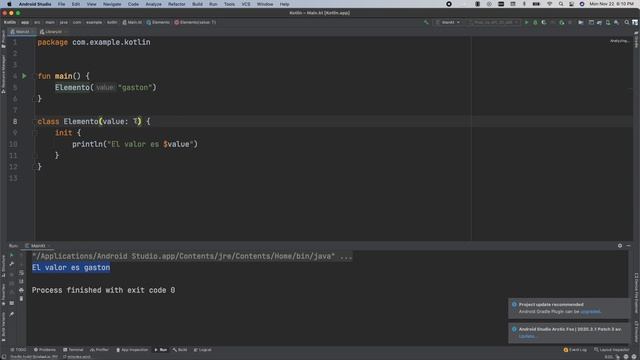Click the green Run app button in the toolbar
Image resolution: width=640 pixels, height=360 pixels.
pyautogui.click(x=527, y=22)
